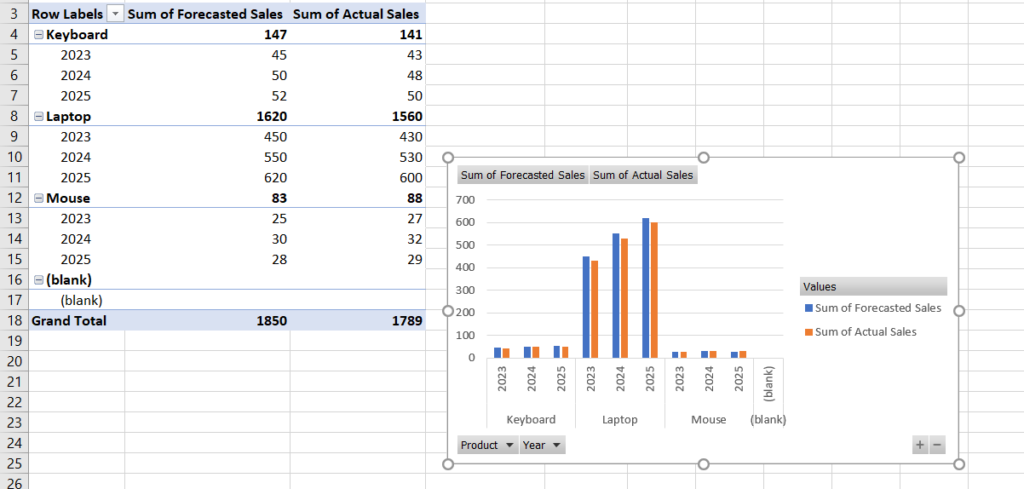
Task: Click the Mouse category label on chart axis
Action: coord(709,419)
